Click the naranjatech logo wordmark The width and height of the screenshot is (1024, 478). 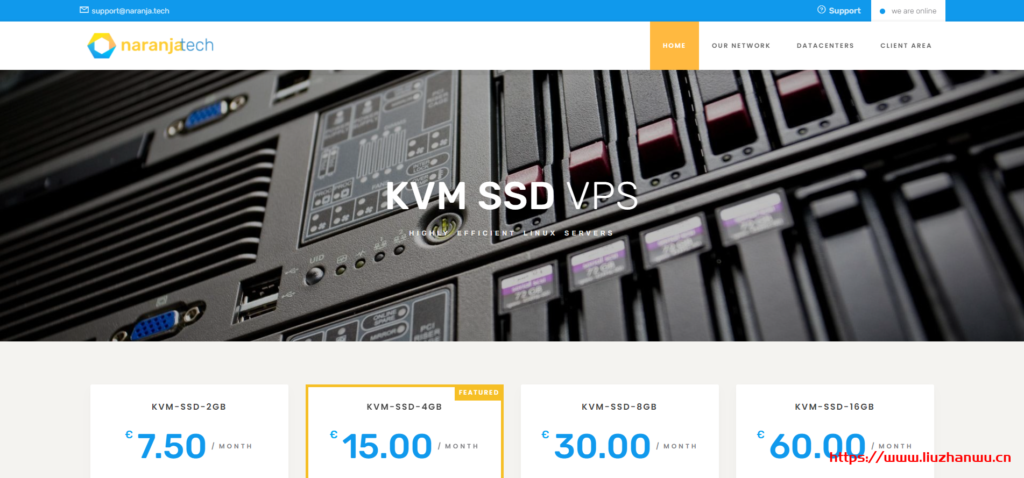167,45
